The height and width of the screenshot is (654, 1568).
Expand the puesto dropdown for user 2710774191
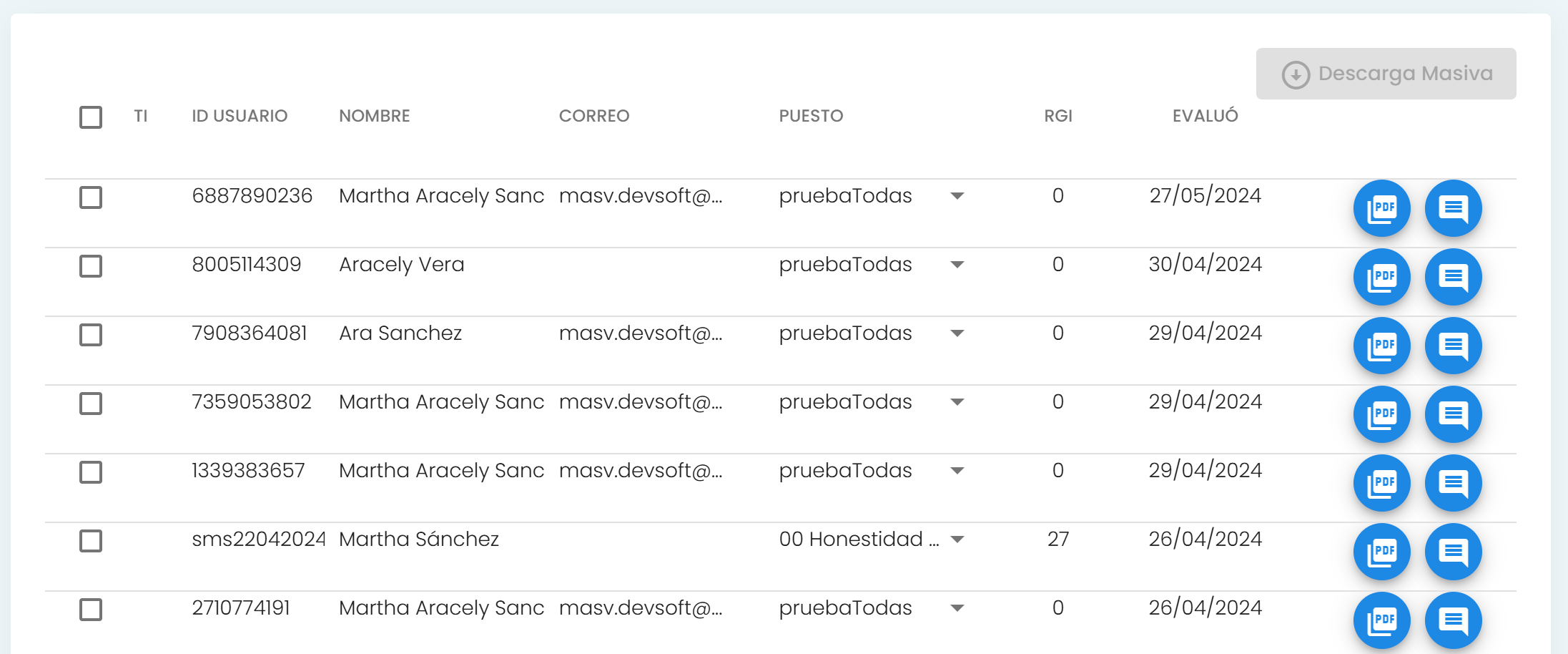coord(957,608)
